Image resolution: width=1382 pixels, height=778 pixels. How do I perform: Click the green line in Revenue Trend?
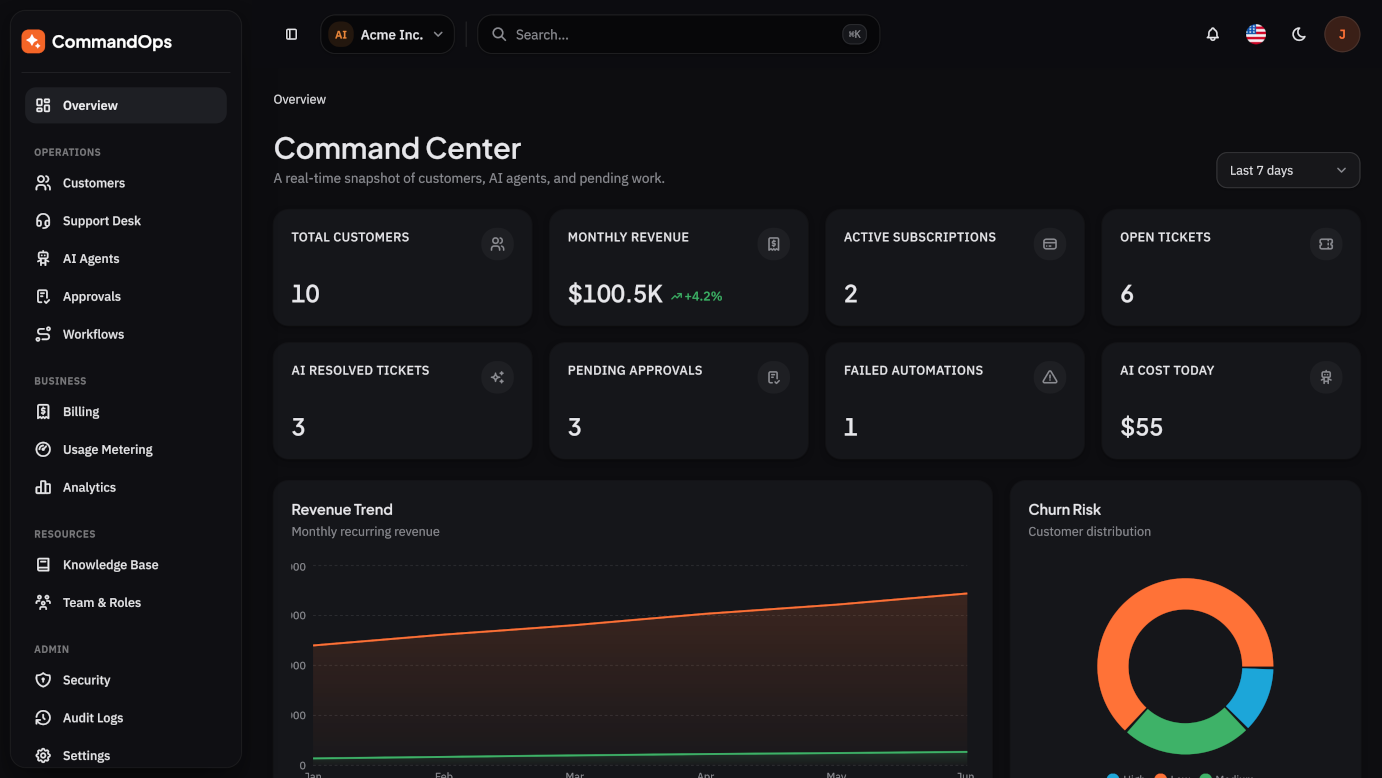(x=640, y=755)
